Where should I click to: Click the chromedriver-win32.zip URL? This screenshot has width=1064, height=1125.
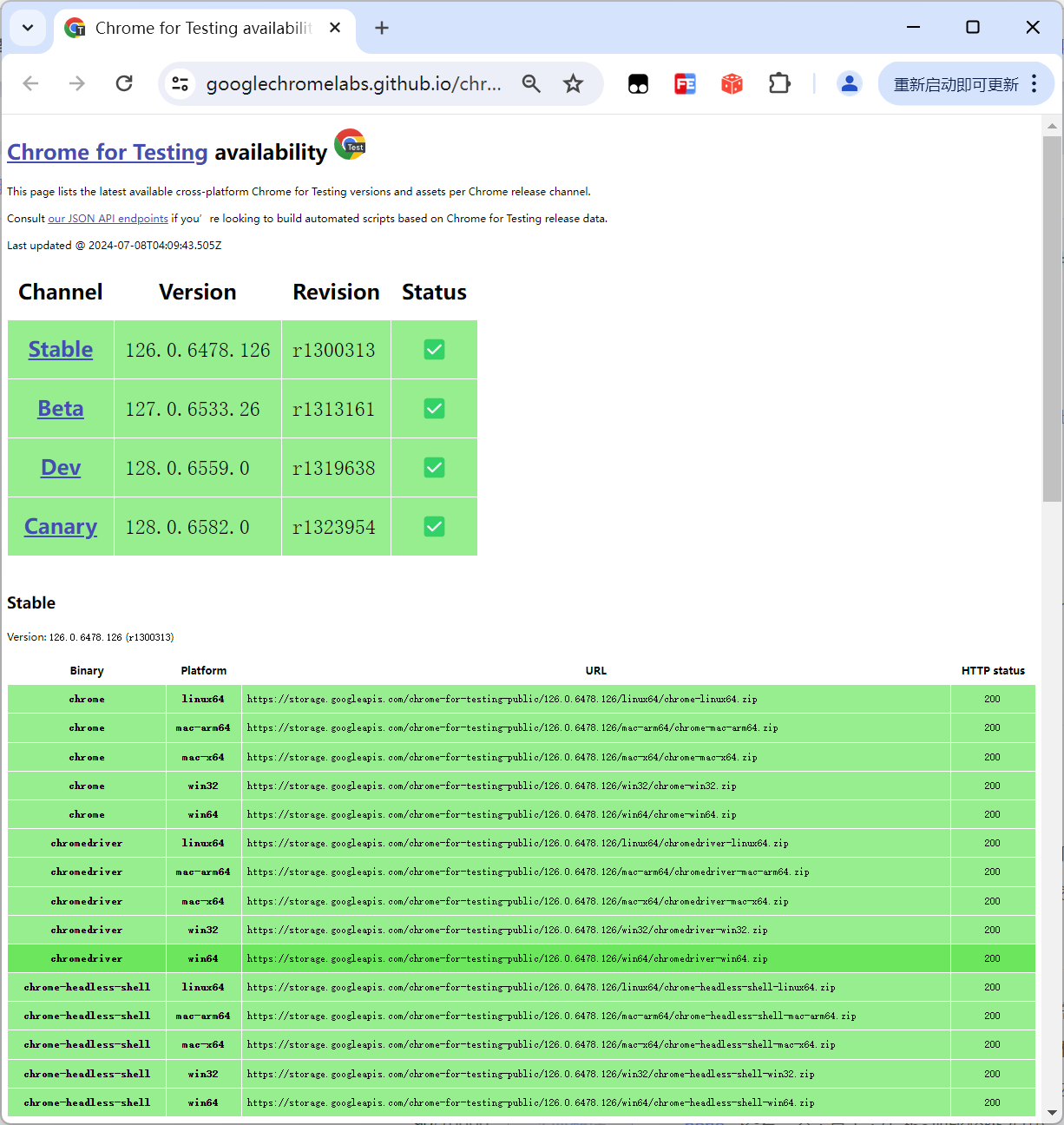[x=507, y=930]
